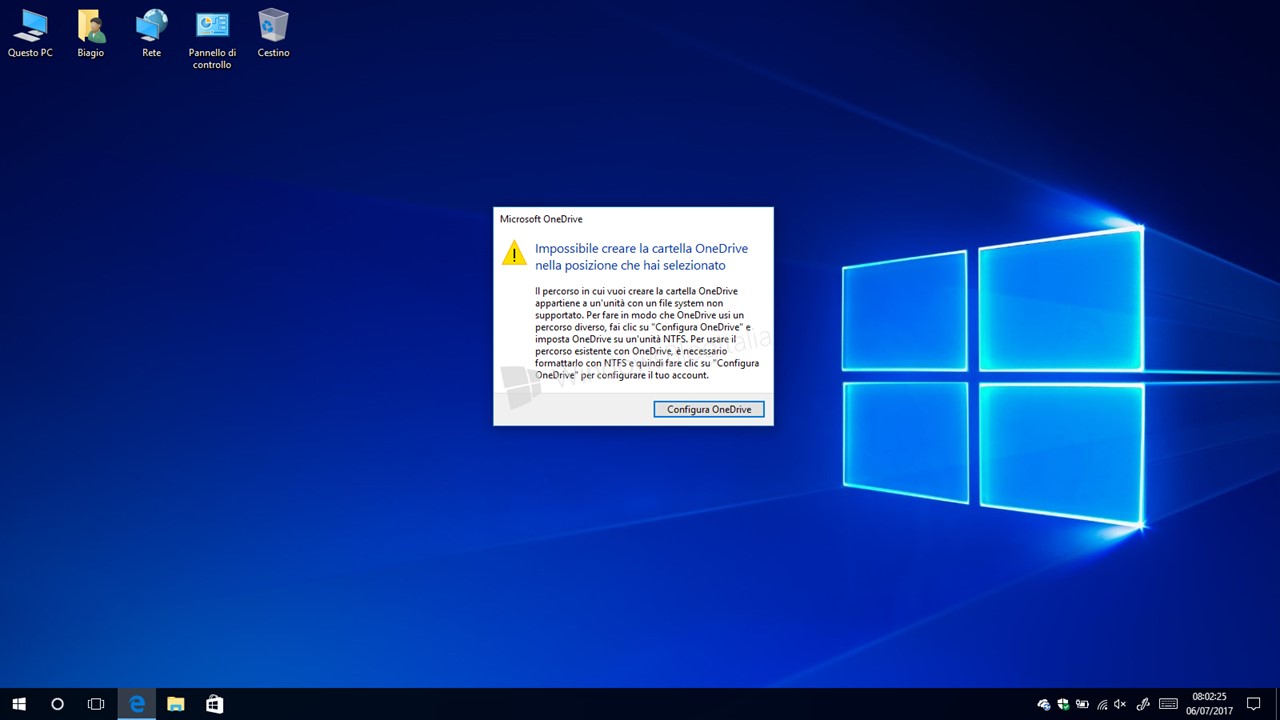Click the OneDrive cloud tray icon
This screenshot has width=1280, height=720.
tap(1044, 704)
